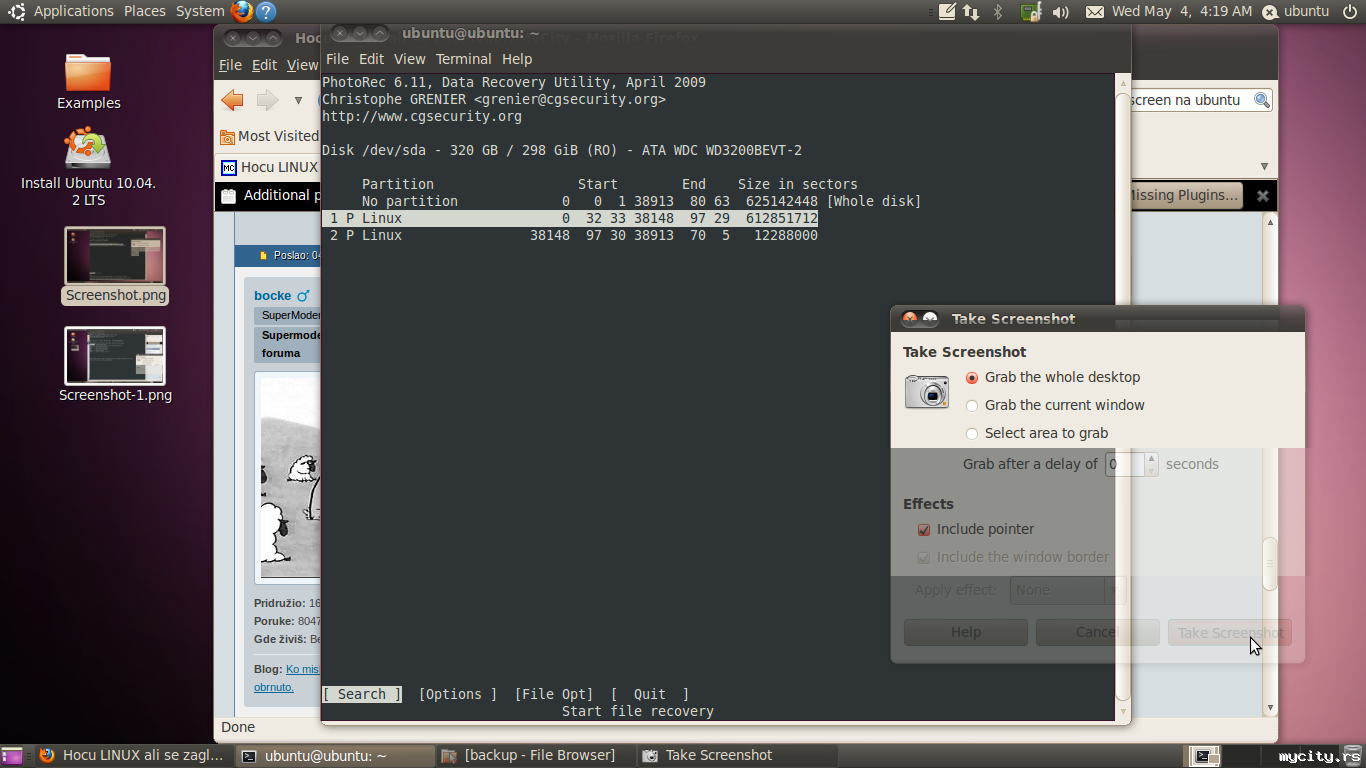Open the network connections tray icon
The width and height of the screenshot is (1366, 768).
point(971,11)
